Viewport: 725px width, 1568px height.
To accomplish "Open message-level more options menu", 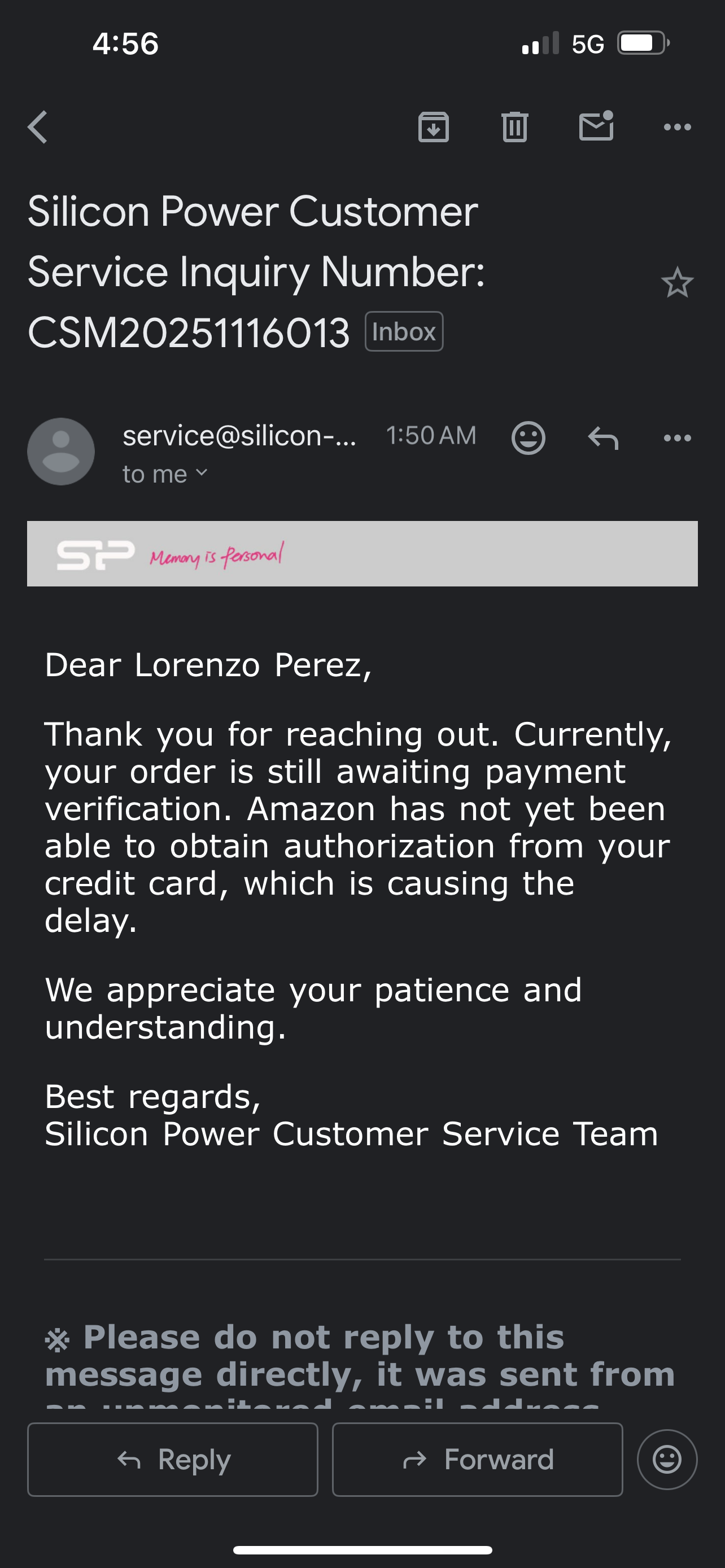I will (x=677, y=437).
